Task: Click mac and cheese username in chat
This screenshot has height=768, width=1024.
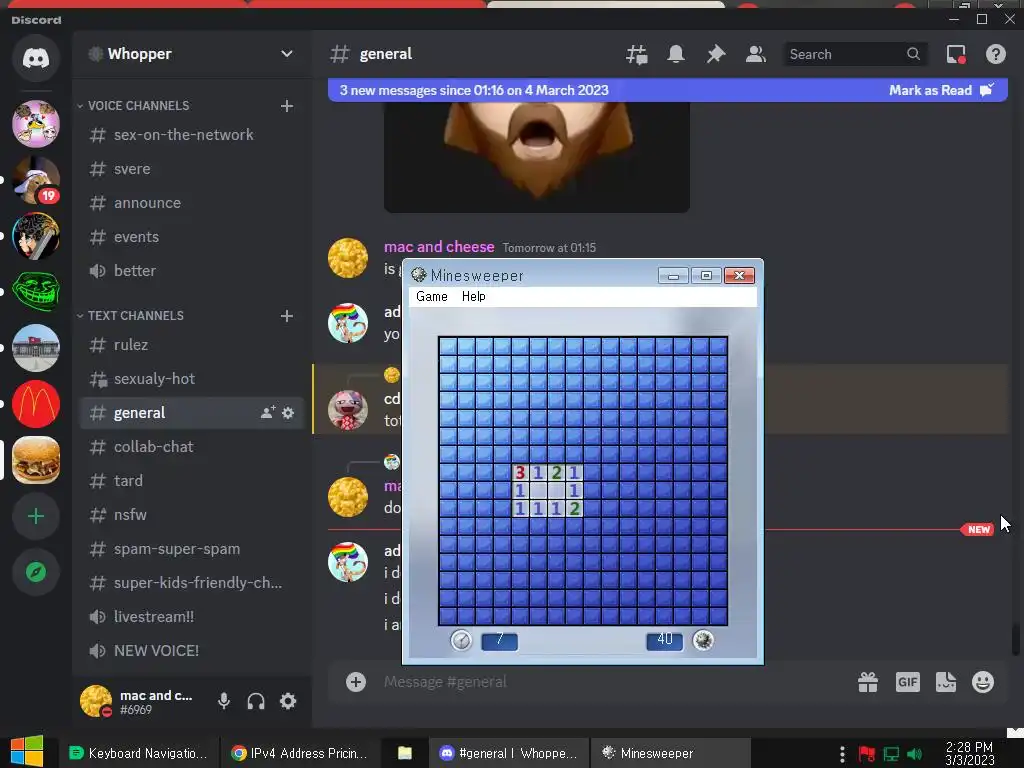Action: tap(439, 247)
